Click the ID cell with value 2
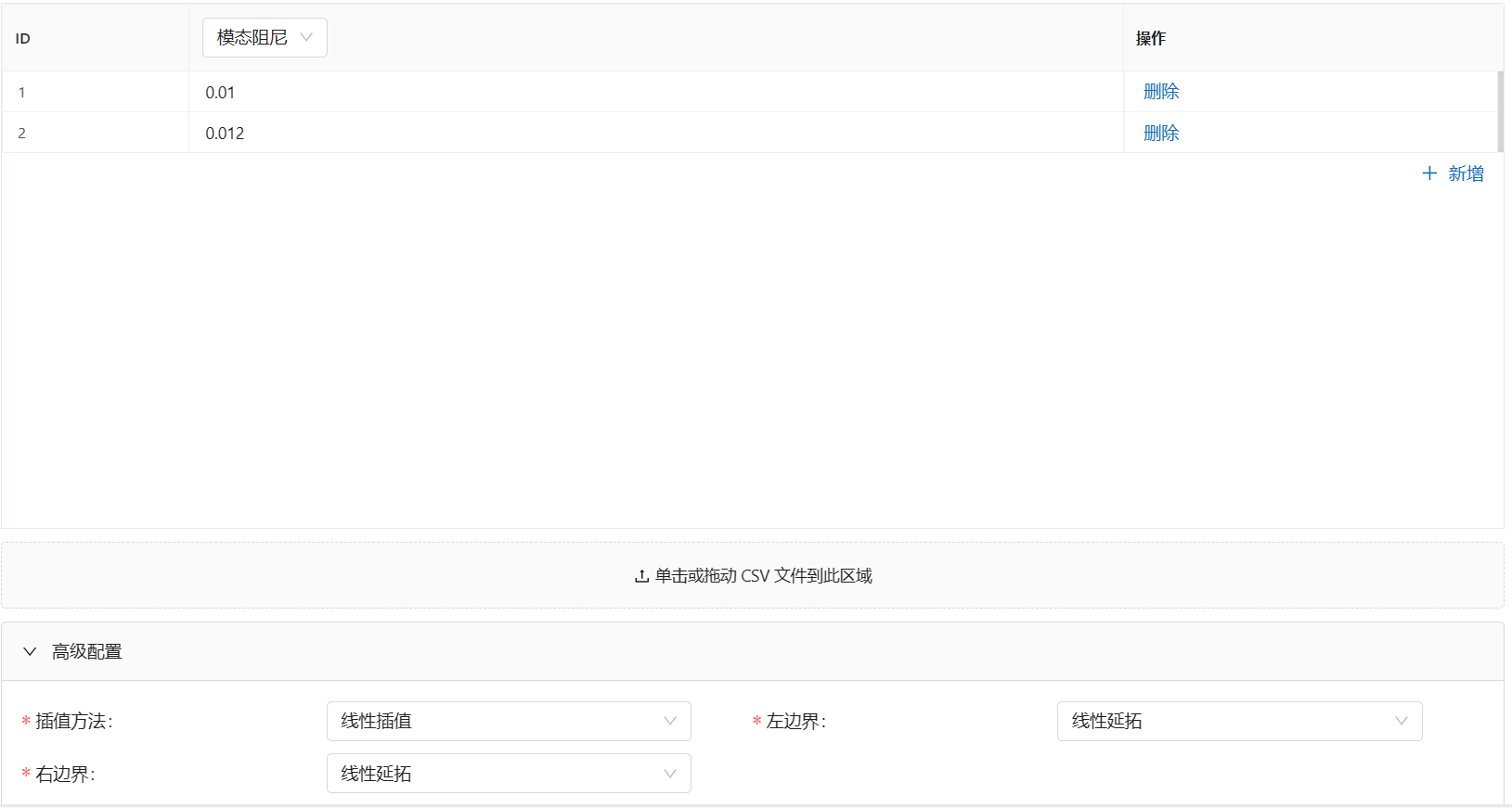1512x808 pixels. [96, 133]
